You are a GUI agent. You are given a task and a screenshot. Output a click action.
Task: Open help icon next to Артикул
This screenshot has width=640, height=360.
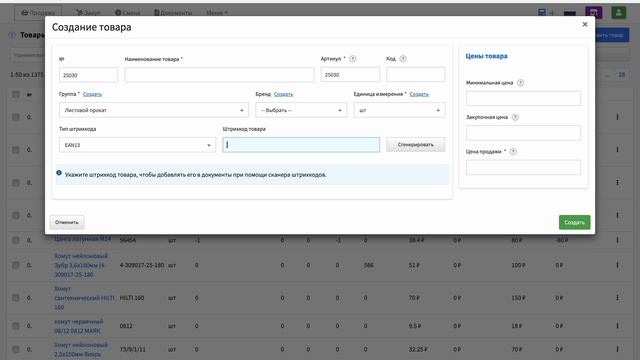click(x=353, y=59)
